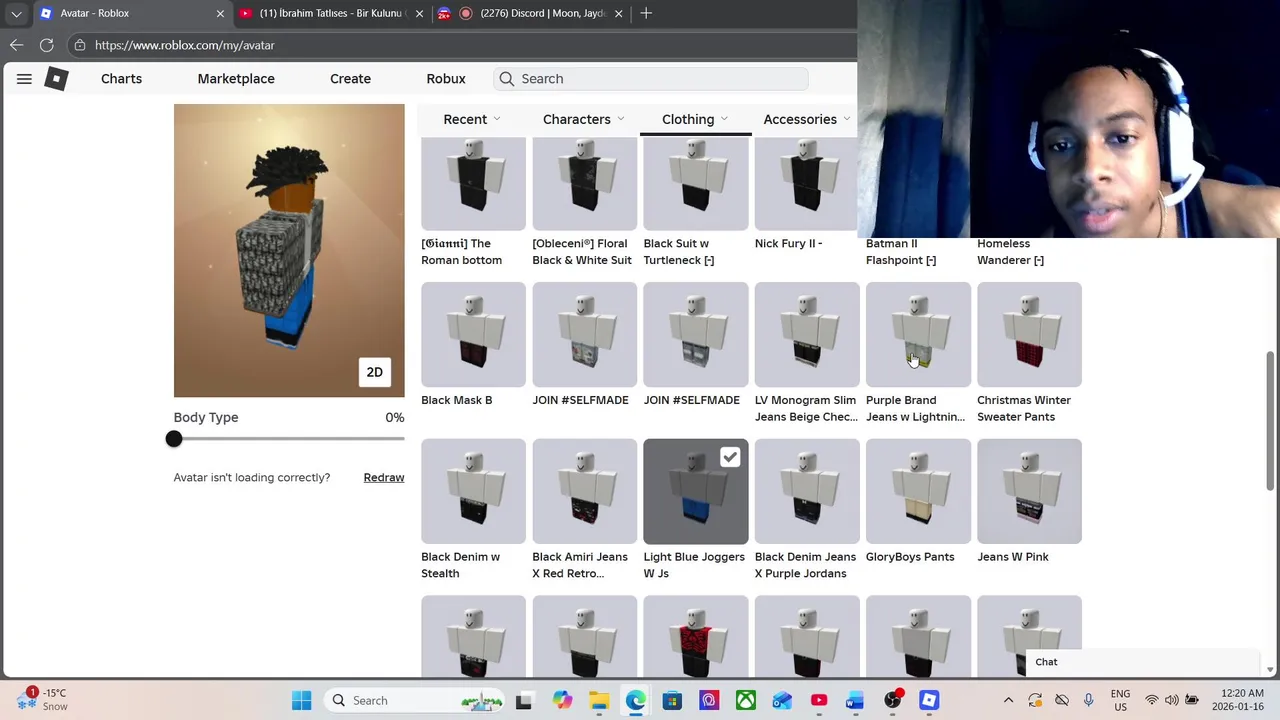Open Microsoft Store taskbar icon

point(672,701)
